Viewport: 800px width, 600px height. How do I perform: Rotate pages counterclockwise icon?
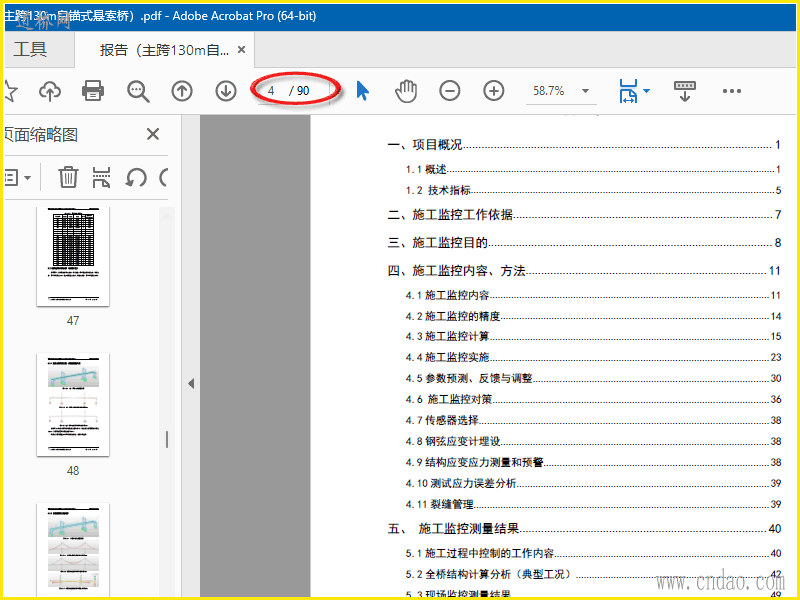pyautogui.click(x=136, y=178)
